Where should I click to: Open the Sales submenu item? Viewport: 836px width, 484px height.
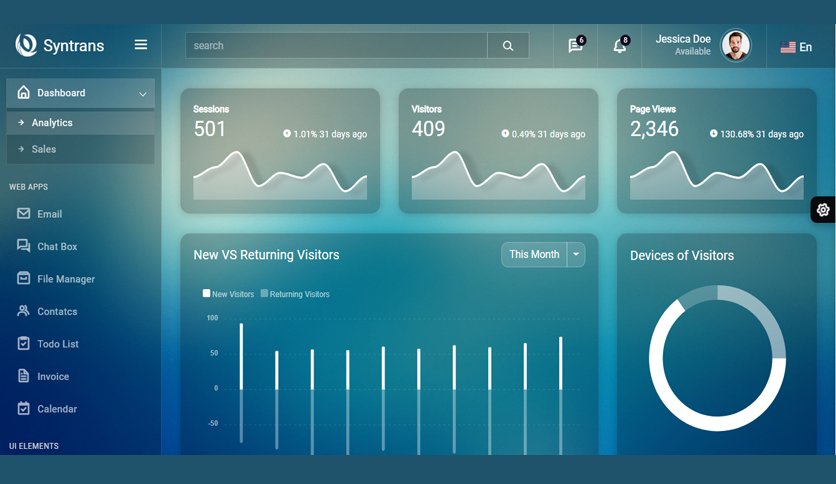point(81,149)
